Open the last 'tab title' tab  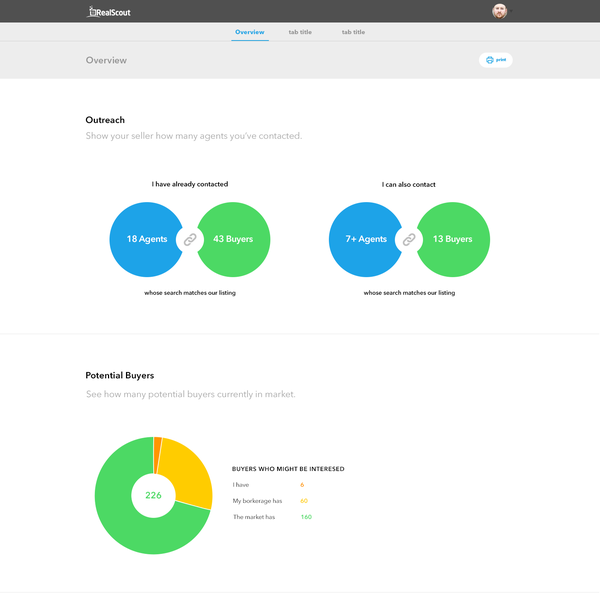point(353,32)
